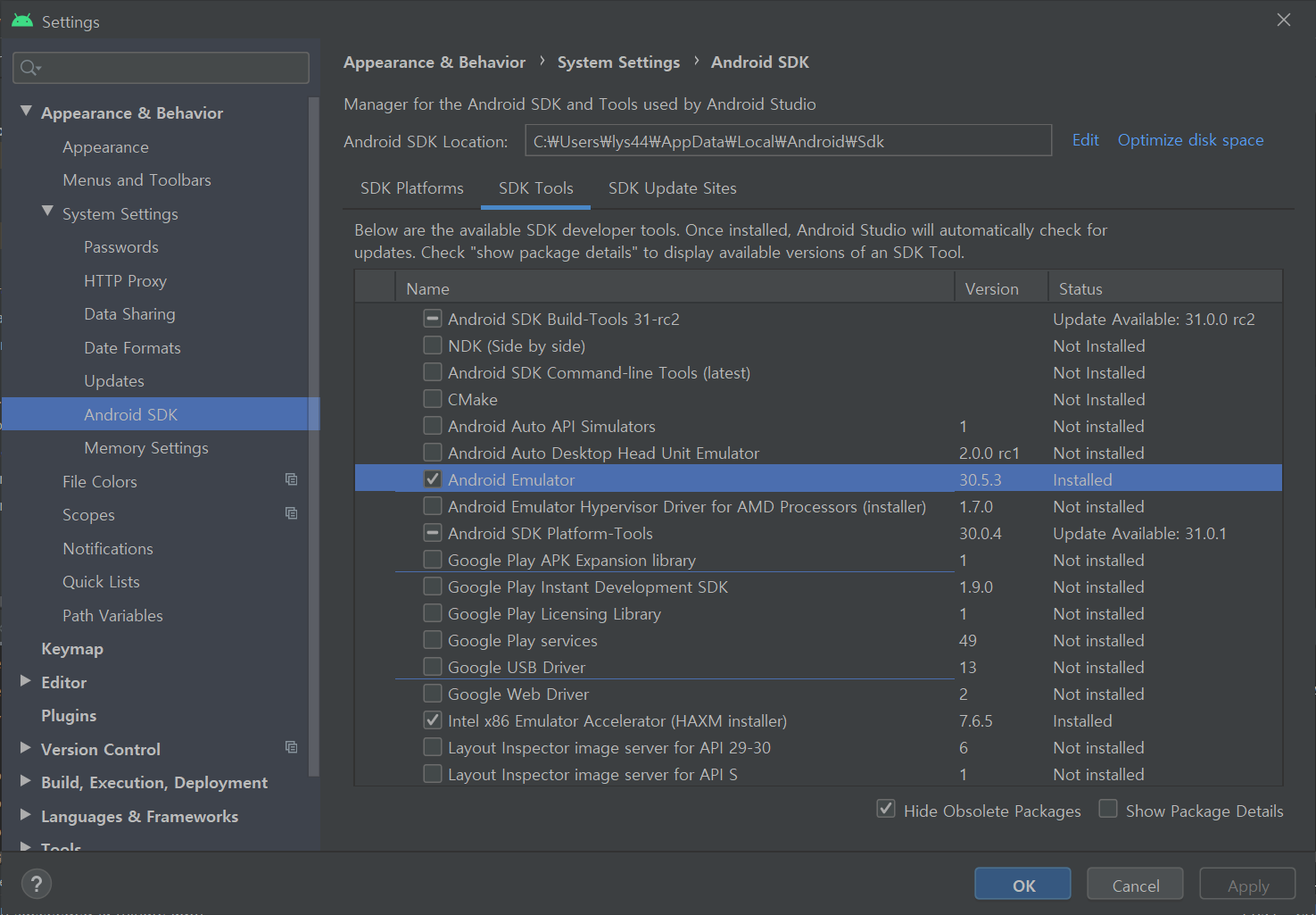
Task: Select Data Sharing settings
Action: [129, 314]
